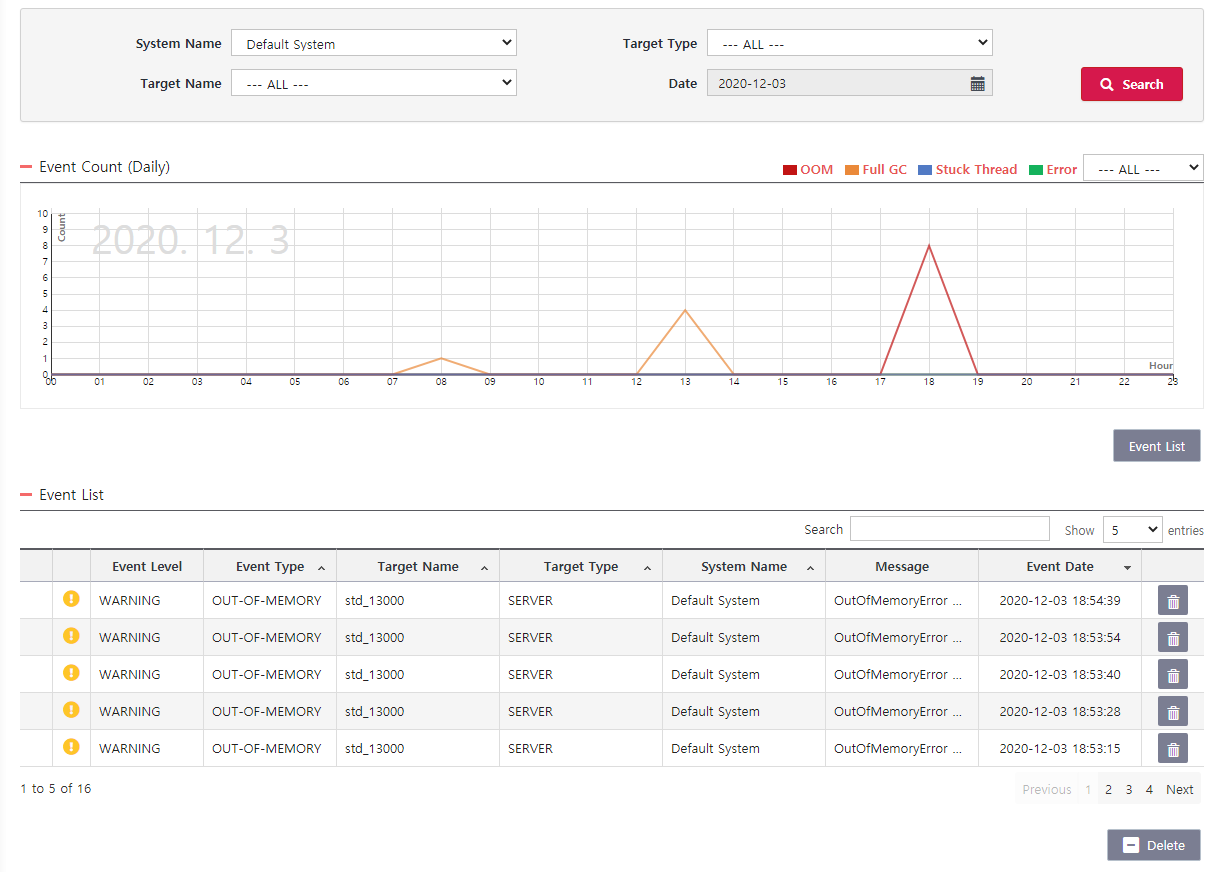
Task: Click the sort arrow on the Event Date column
Action: (x=1127, y=567)
